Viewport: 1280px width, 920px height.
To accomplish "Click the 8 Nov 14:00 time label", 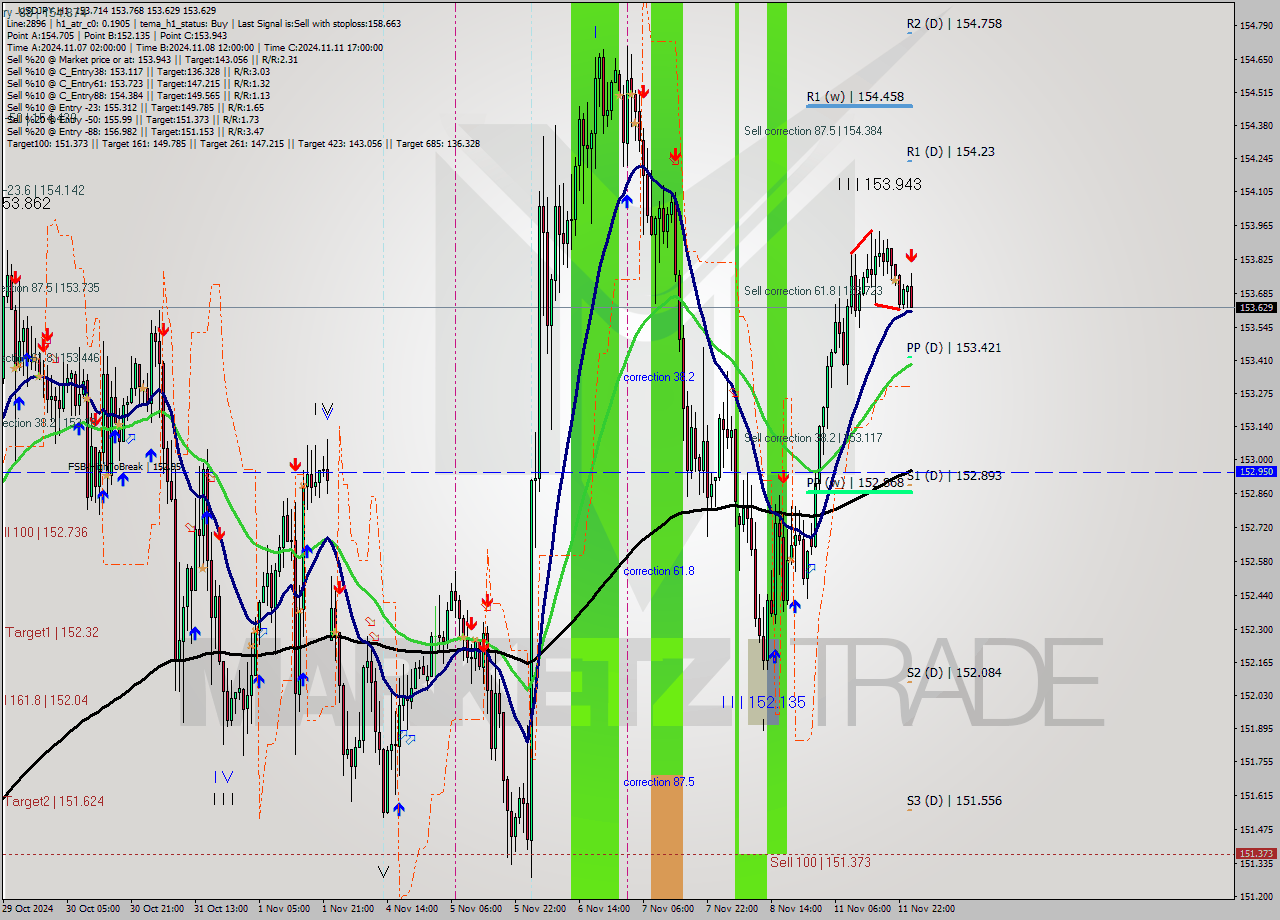I will (x=796, y=909).
